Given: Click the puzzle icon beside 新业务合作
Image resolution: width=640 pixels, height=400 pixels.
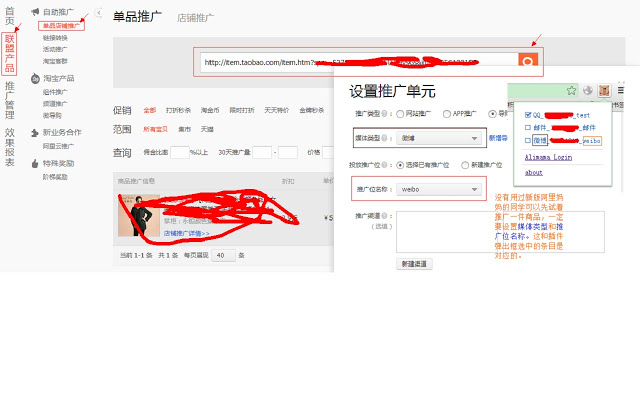Looking at the screenshot, I should click(35, 133).
